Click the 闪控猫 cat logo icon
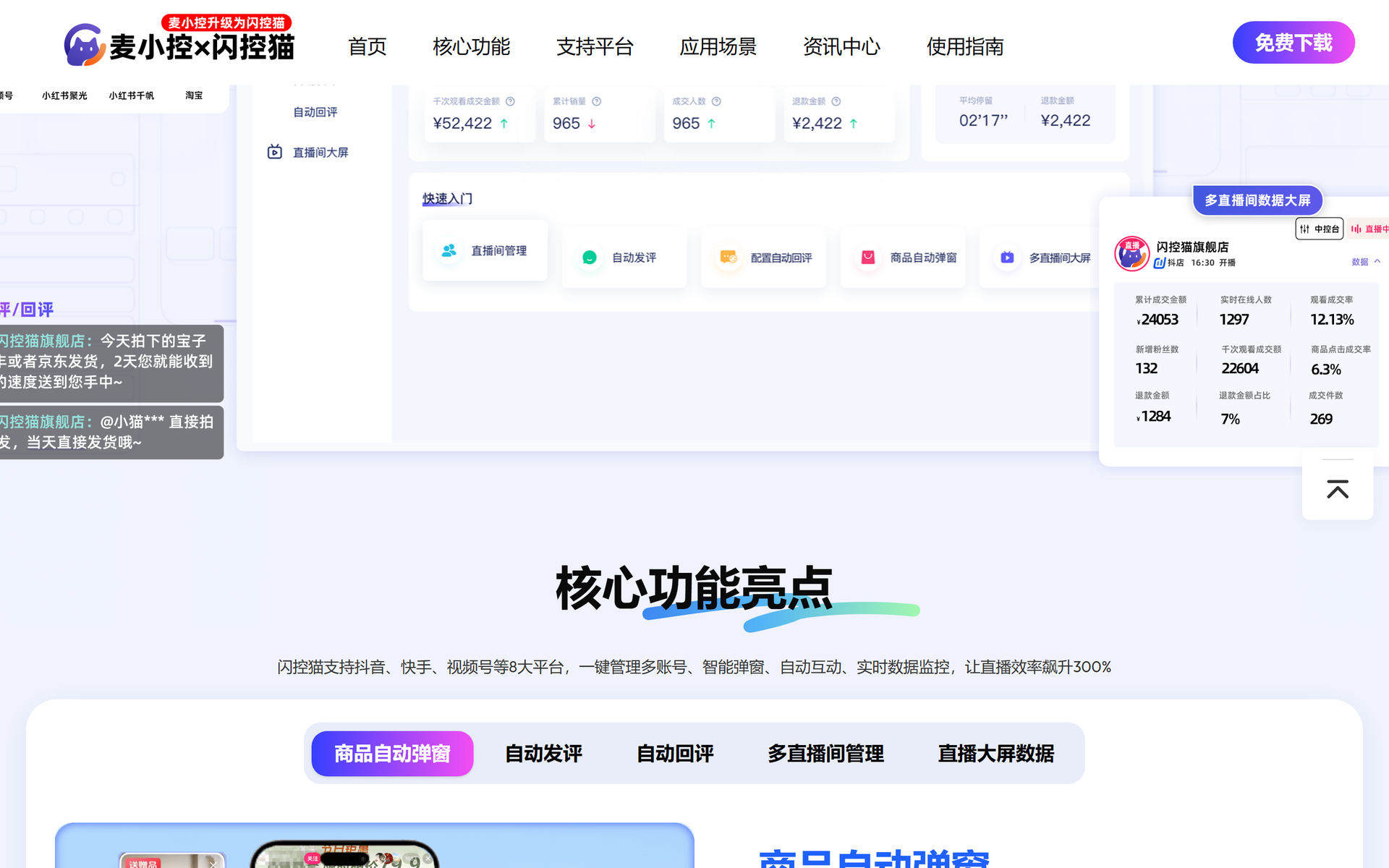Viewport: 1389px width, 868px height. [x=85, y=45]
